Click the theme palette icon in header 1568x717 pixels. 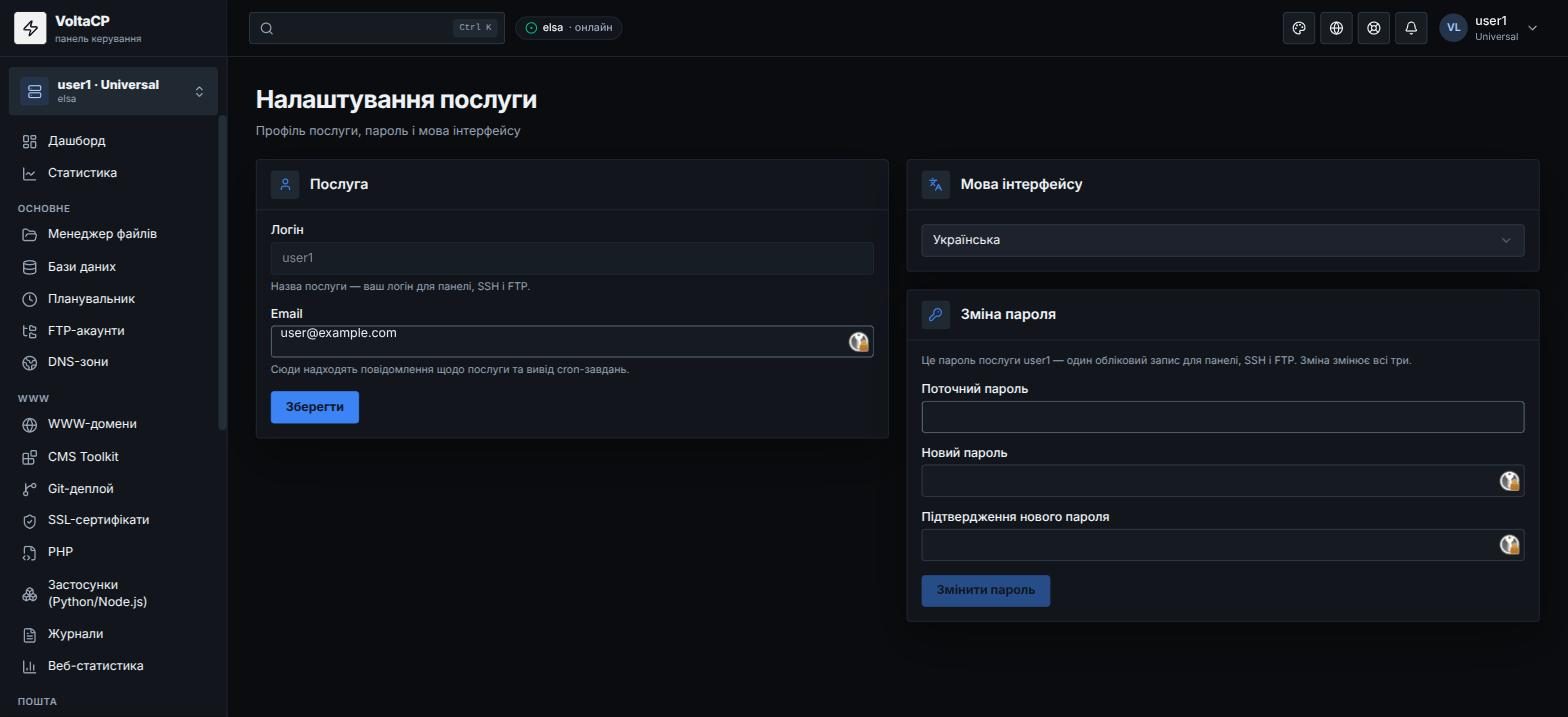point(1299,28)
